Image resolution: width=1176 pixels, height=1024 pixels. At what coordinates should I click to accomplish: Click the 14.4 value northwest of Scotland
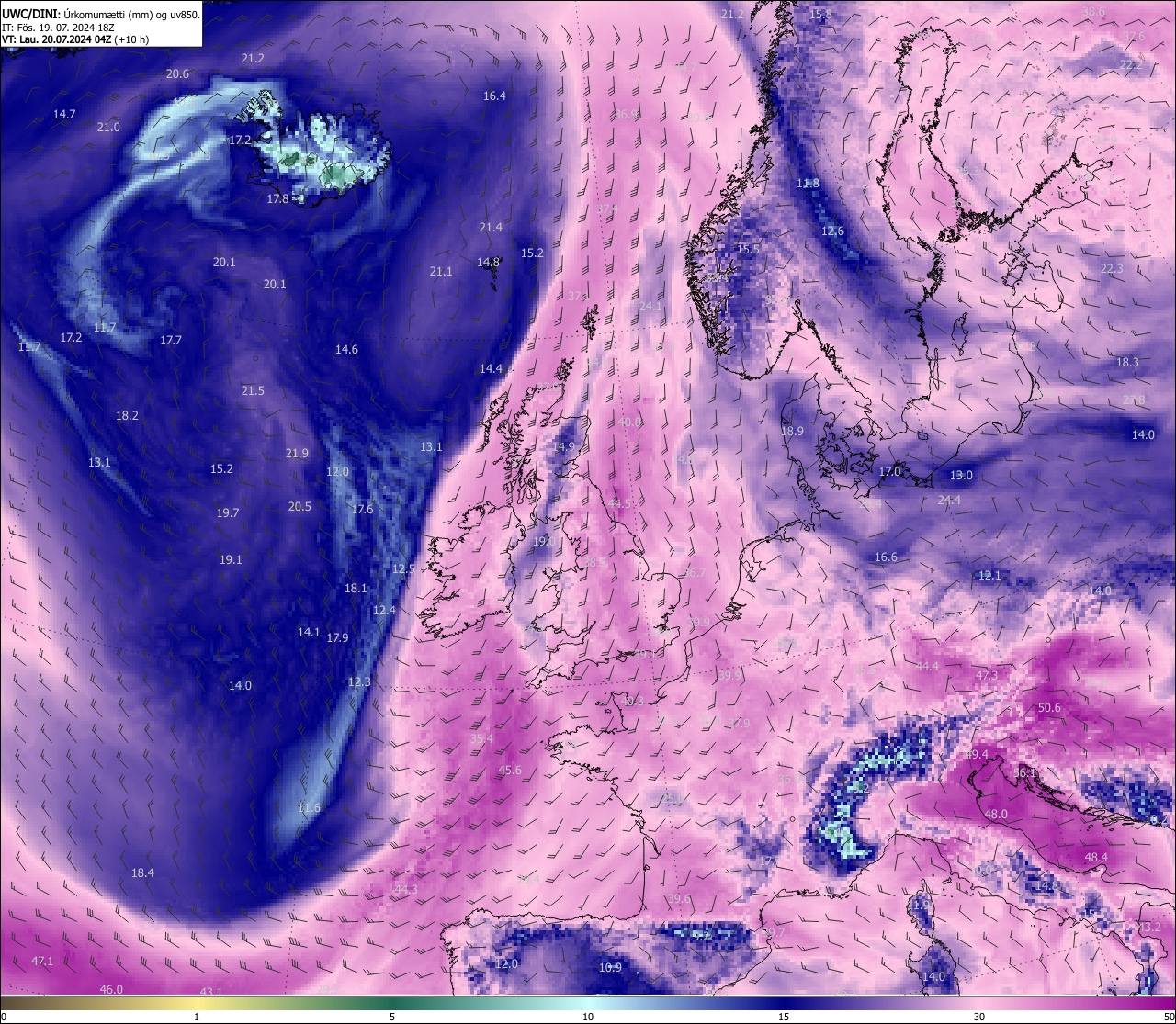coord(491,369)
